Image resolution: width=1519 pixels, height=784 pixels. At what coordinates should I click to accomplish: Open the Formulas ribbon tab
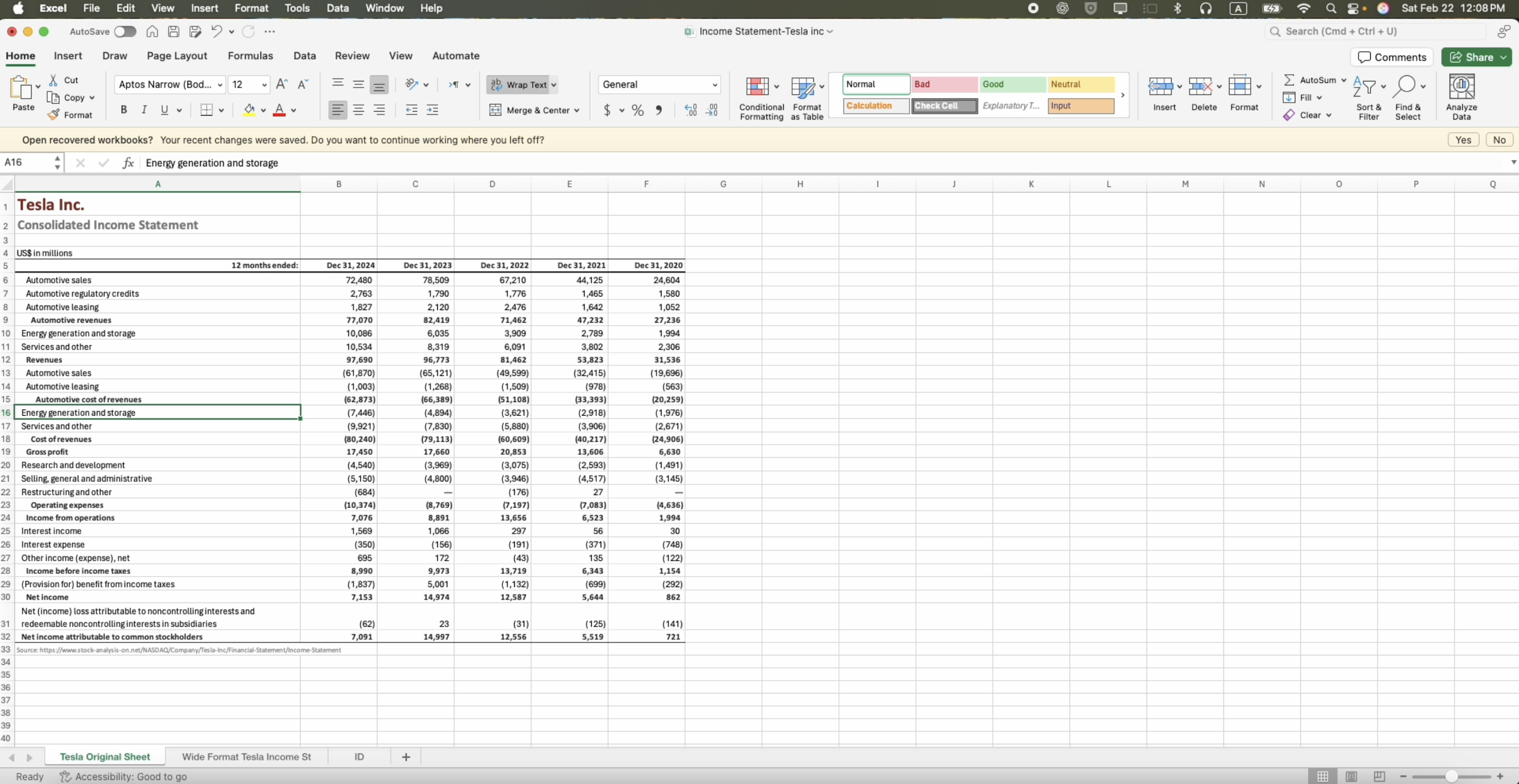[x=250, y=55]
